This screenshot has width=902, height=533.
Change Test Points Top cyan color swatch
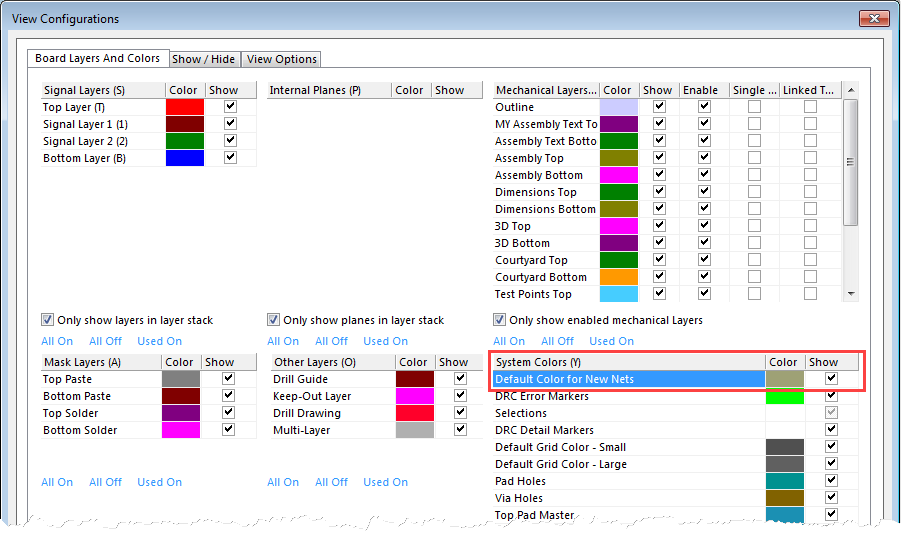pos(619,294)
